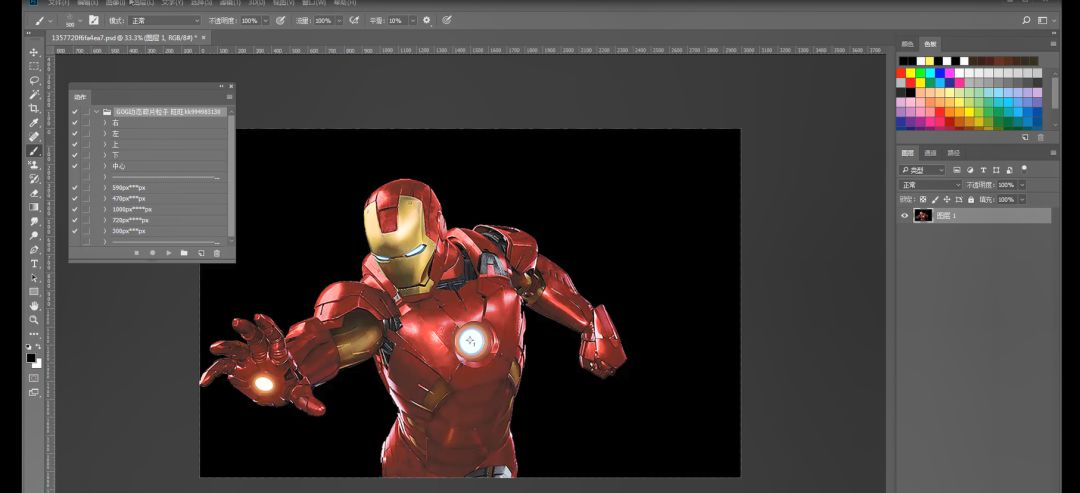Switch to the Layers tab

click(x=908, y=153)
